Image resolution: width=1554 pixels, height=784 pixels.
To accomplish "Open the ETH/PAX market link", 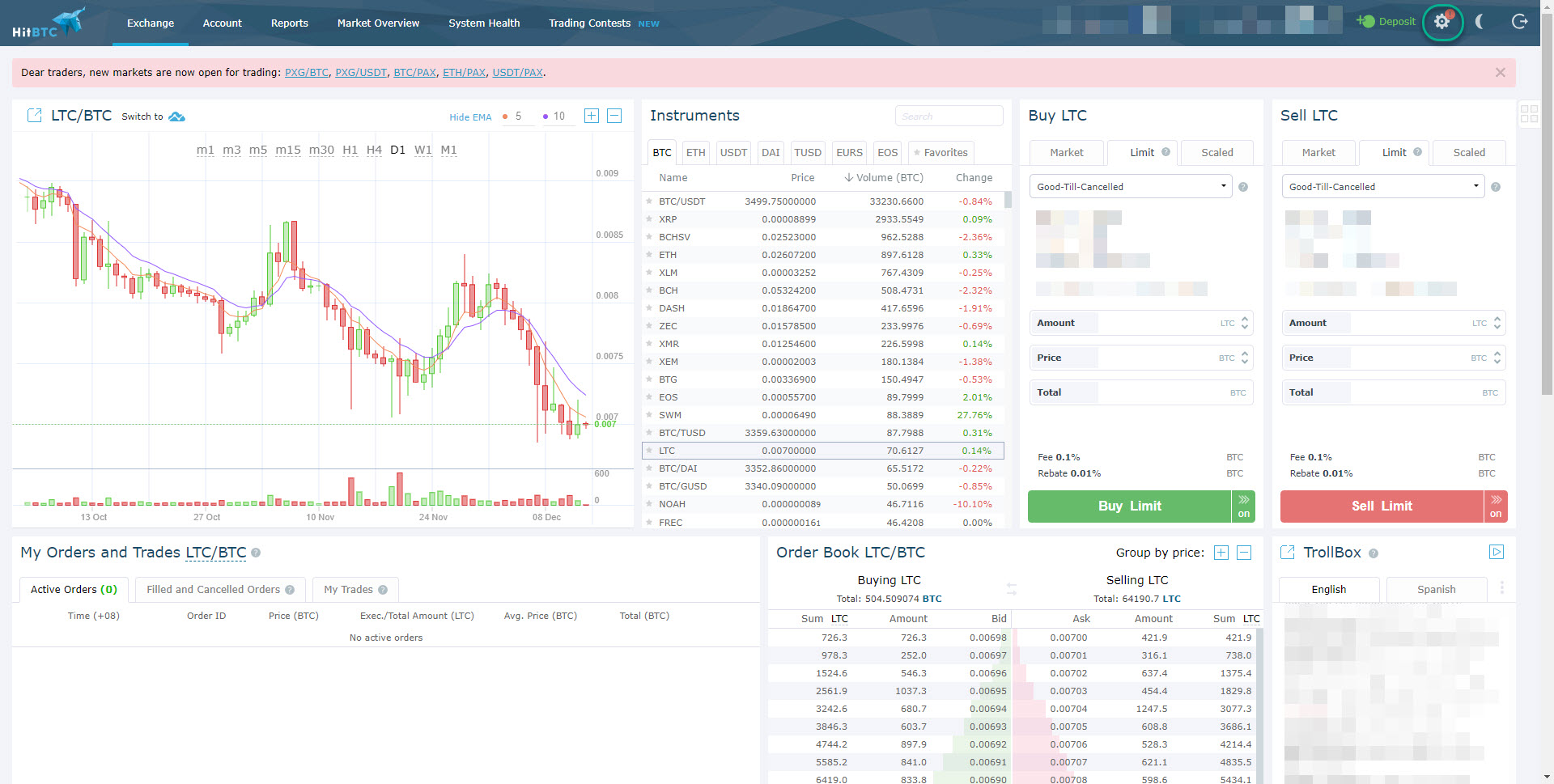I will click(x=464, y=72).
